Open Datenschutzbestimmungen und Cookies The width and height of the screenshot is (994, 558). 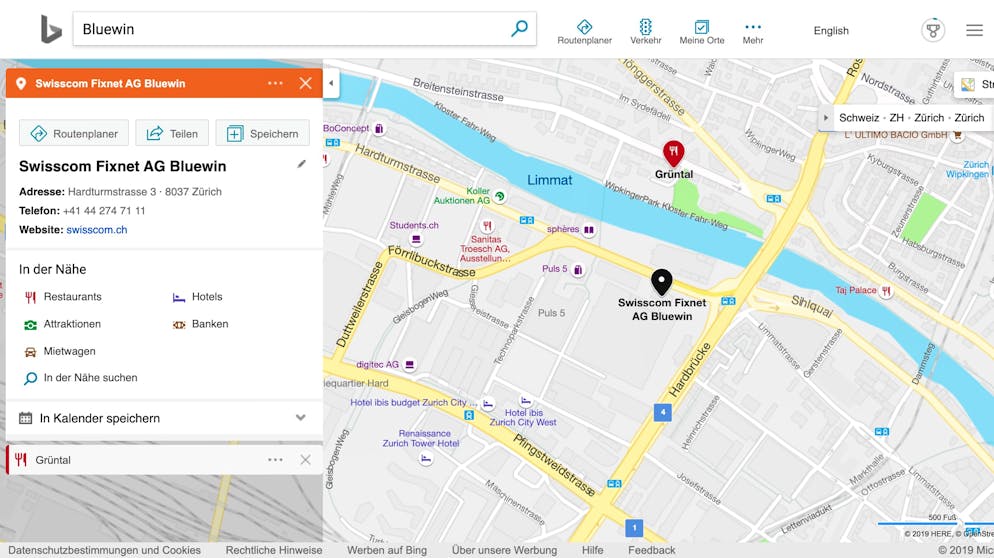tap(104, 550)
